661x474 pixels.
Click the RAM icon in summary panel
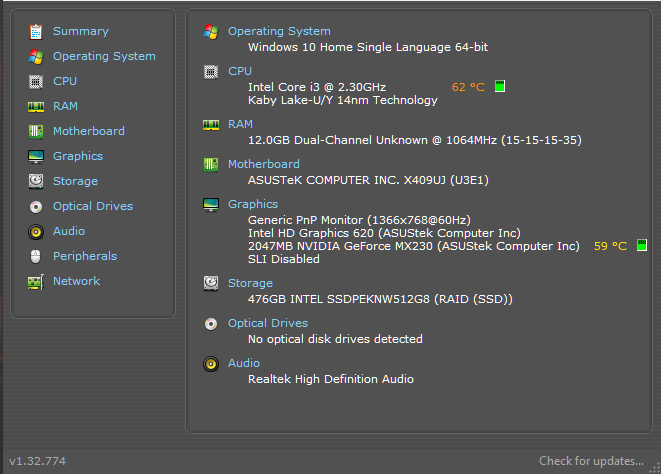[211, 125]
